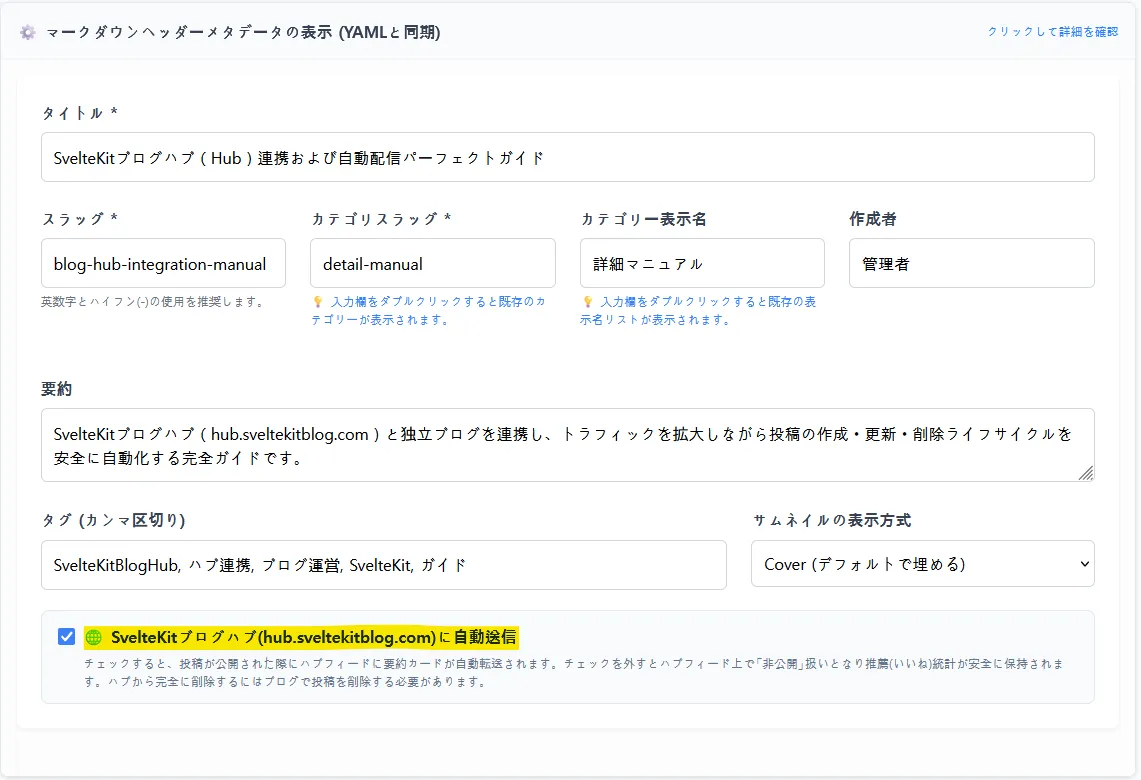
Task: Open the サムネイルの表示方式 dropdown
Action: [x=923, y=564]
